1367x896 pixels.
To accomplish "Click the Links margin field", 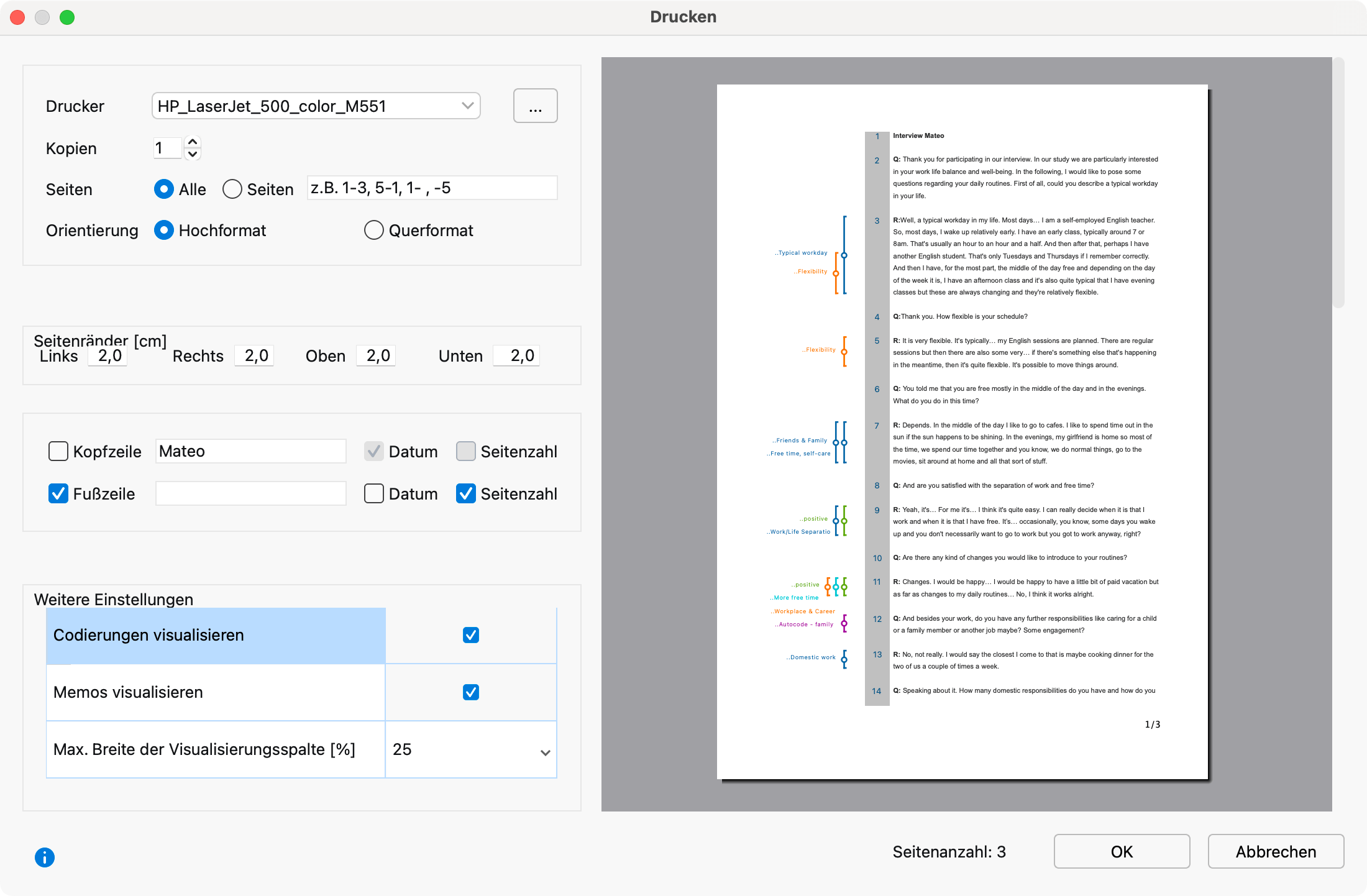I will click(108, 356).
